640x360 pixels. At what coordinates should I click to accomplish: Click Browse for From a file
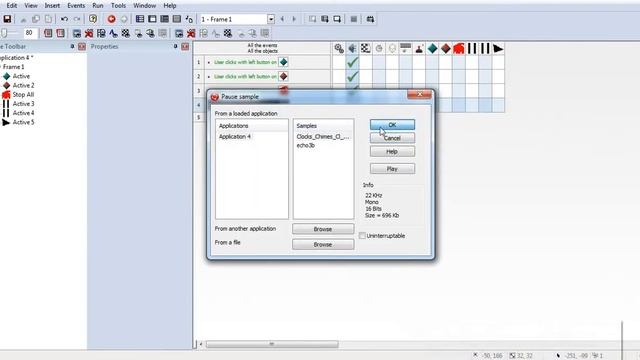323,244
